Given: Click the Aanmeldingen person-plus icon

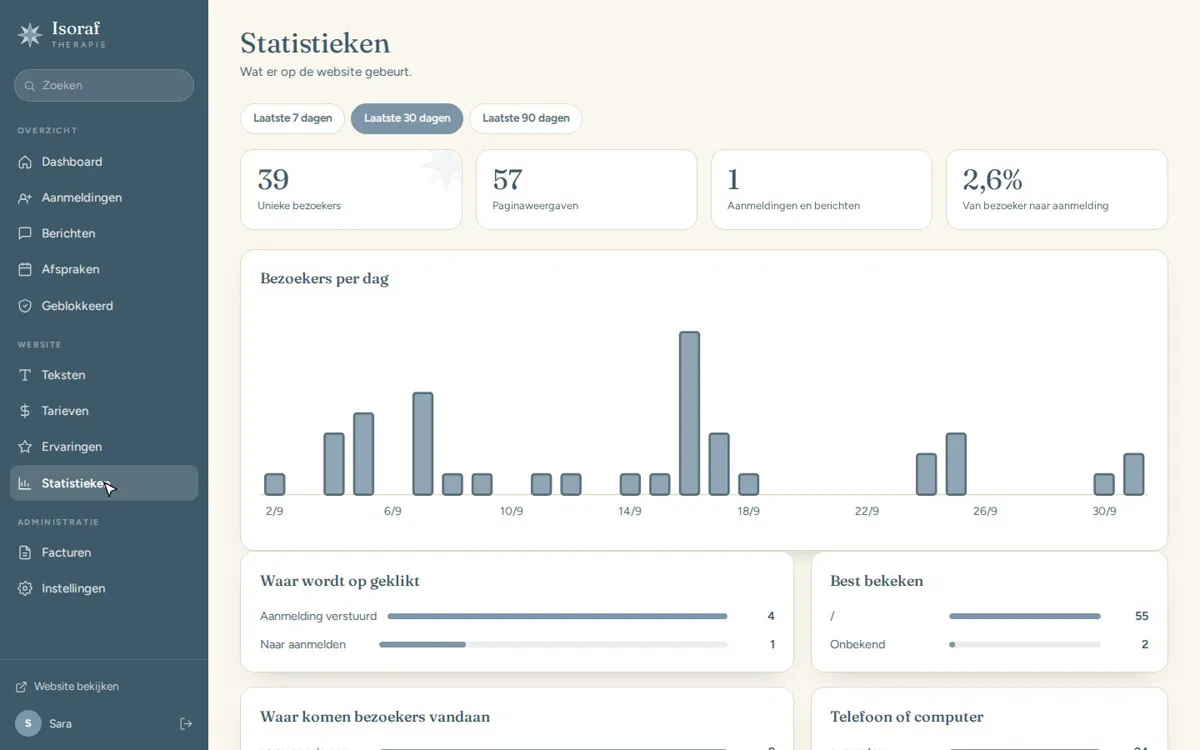Looking at the screenshot, I should [x=25, y=198].
